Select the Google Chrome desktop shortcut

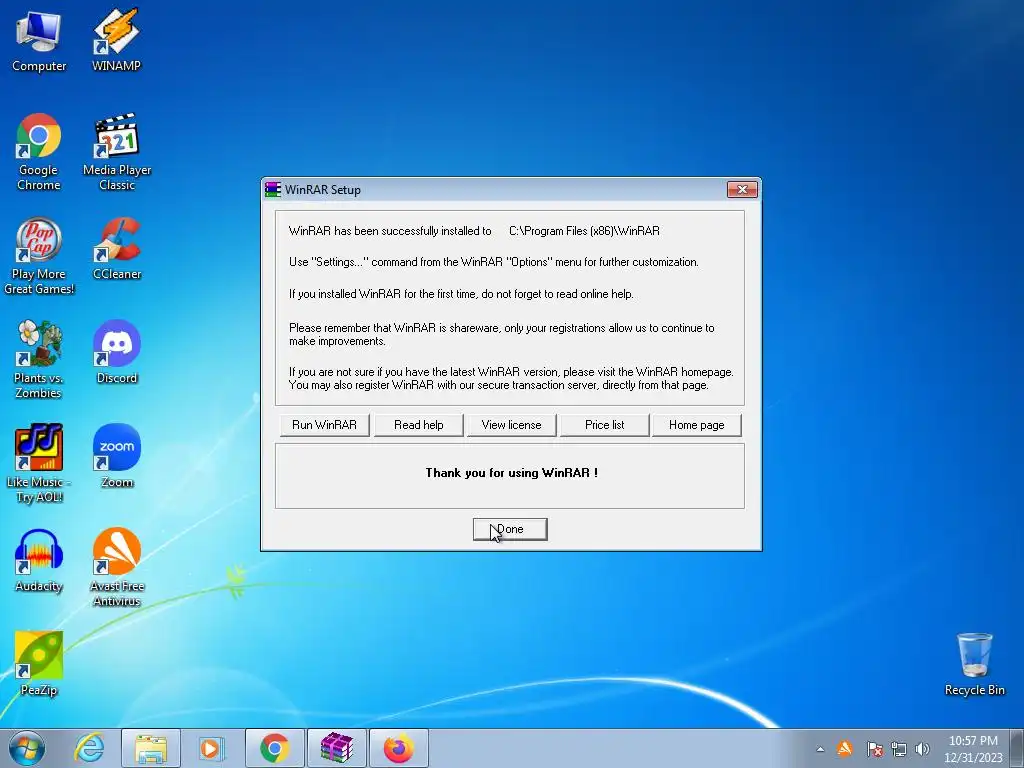39,152
